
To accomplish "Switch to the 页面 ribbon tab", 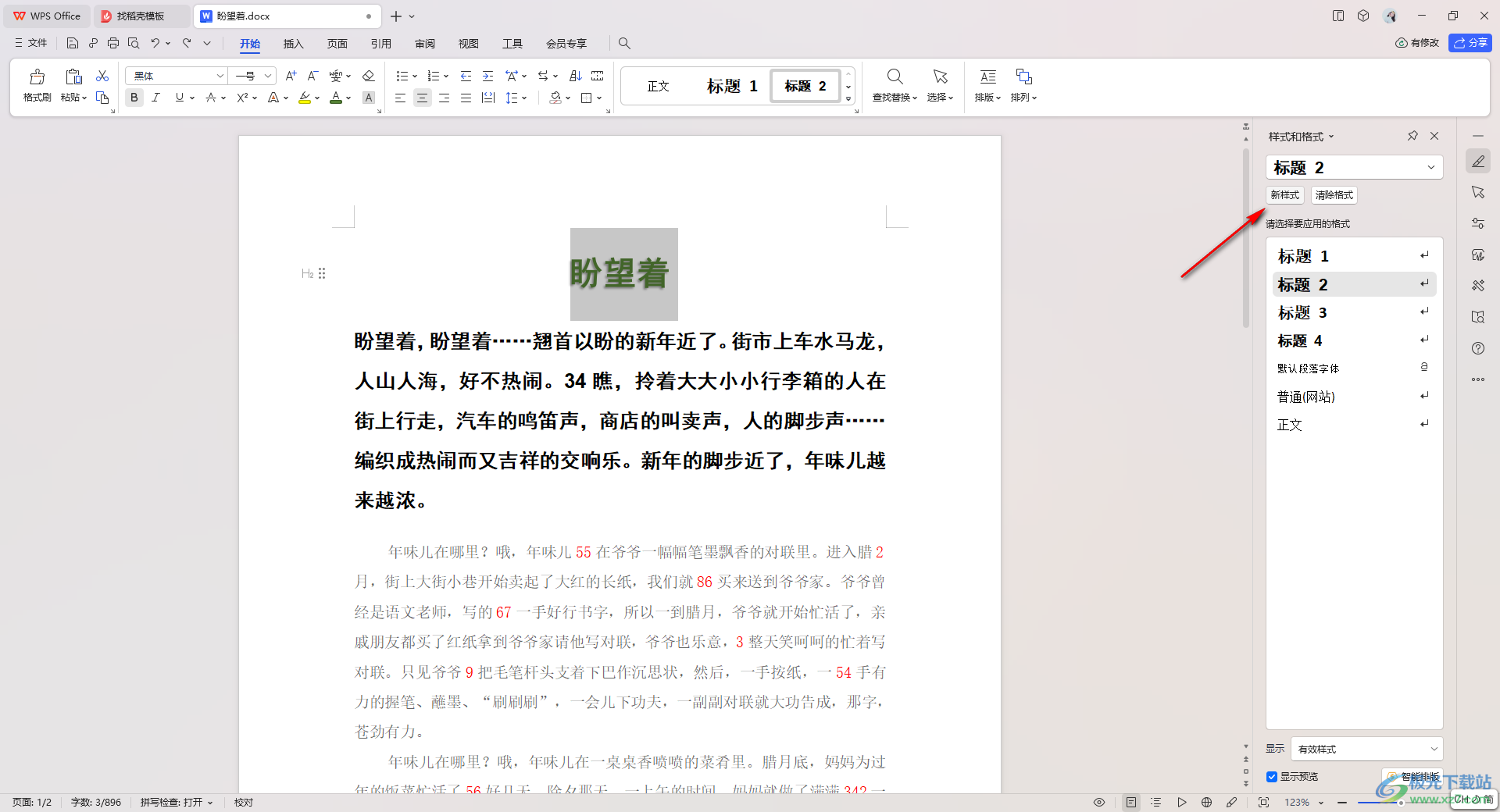I will pyautogui.click(x=337, y=44).
